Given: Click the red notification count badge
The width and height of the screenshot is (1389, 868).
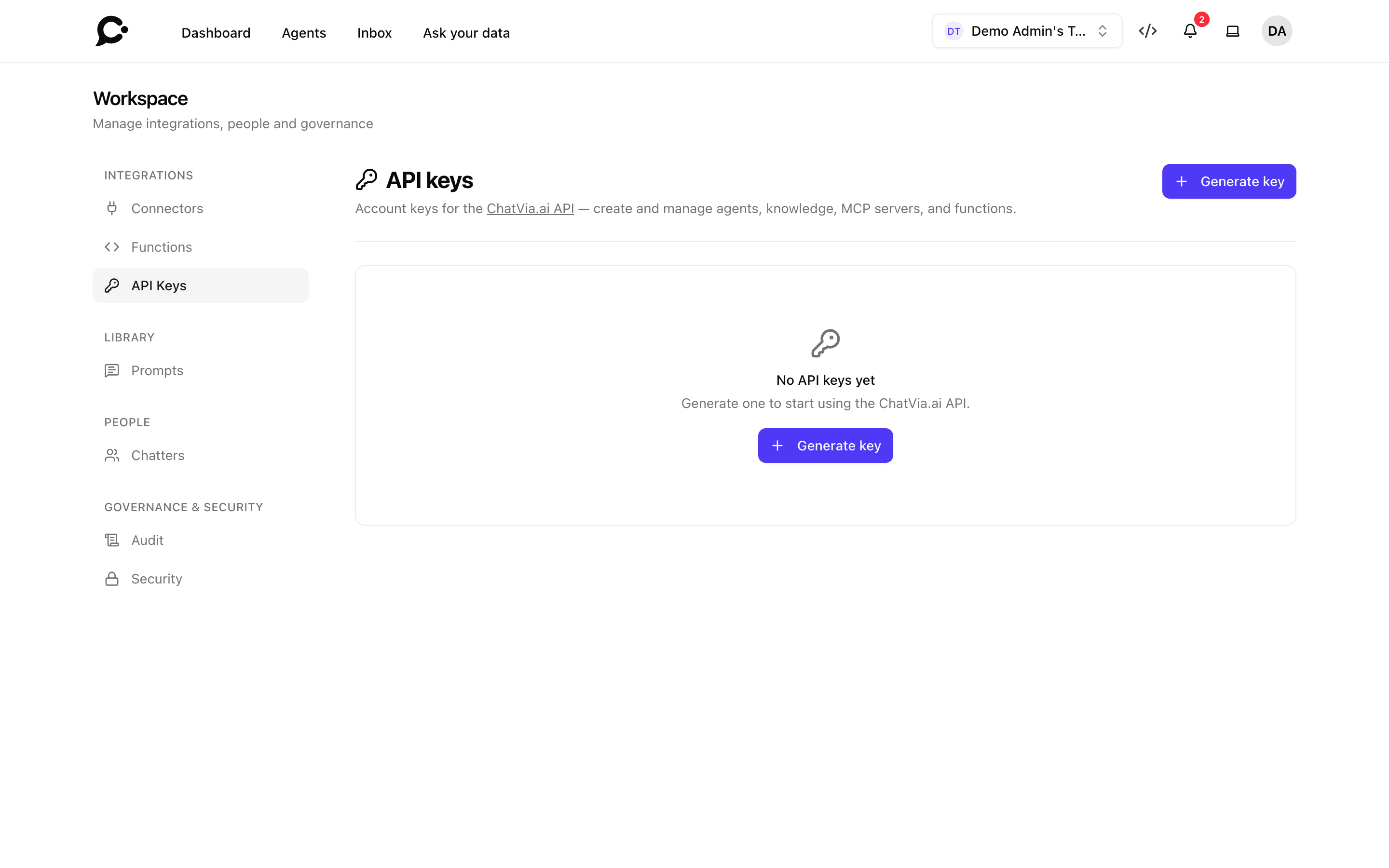Looking at the screenshot, I should click(x=1201, y=19).
